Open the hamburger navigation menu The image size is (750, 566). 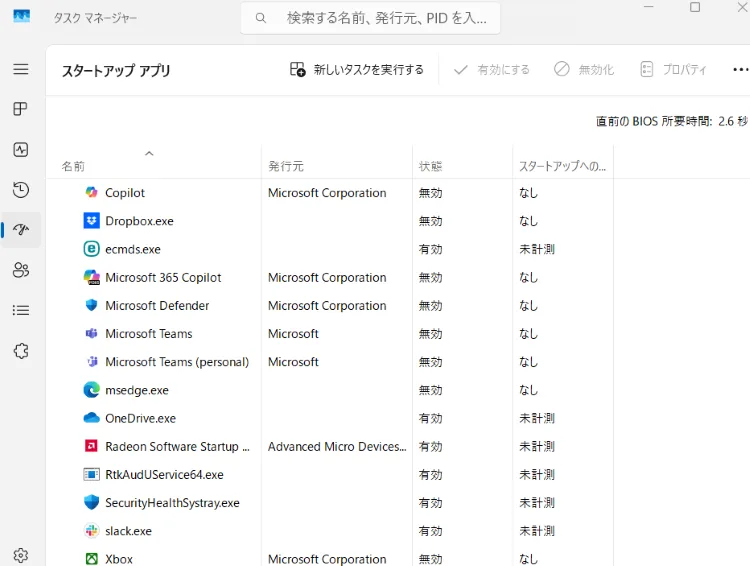[x=21, y=69]
